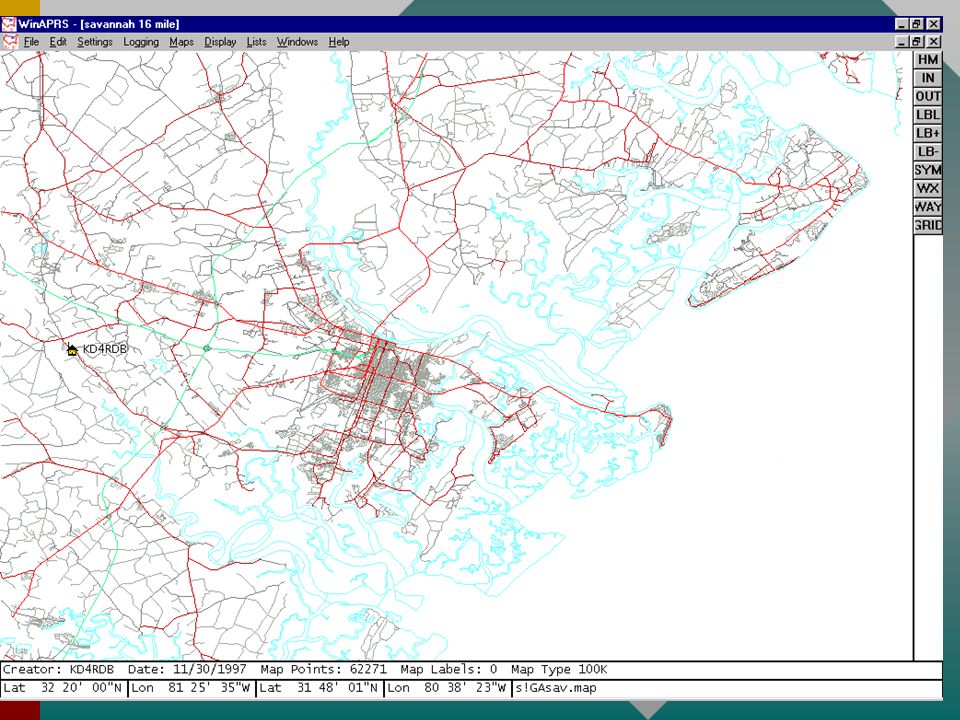Viewport: 960px width, 720px height.
Task: Minimize the WinAPRS application window
Action: [901, 24]
